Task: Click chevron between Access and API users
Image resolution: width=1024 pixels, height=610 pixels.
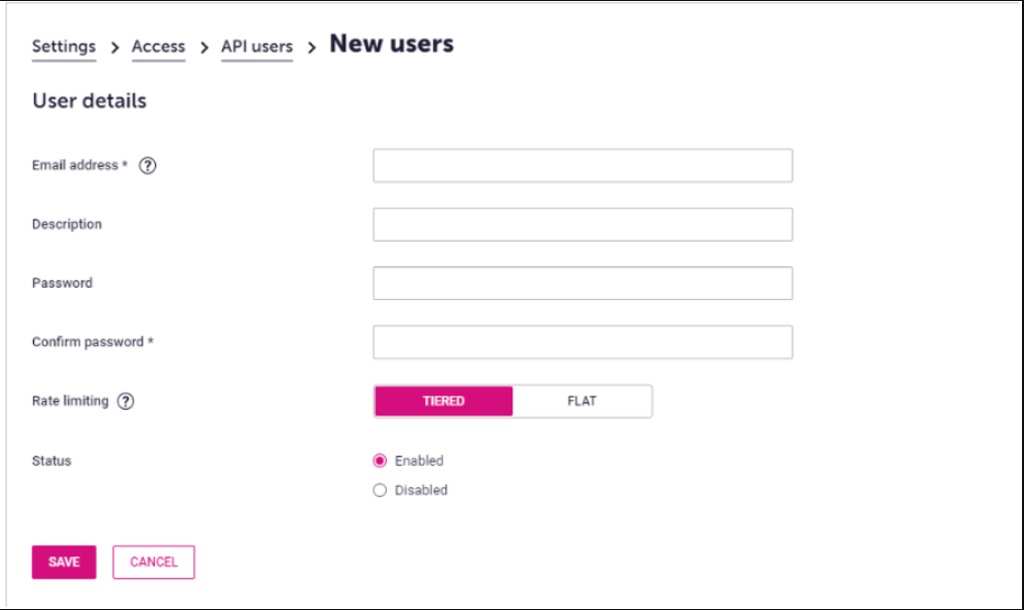Action: (203, 47)
